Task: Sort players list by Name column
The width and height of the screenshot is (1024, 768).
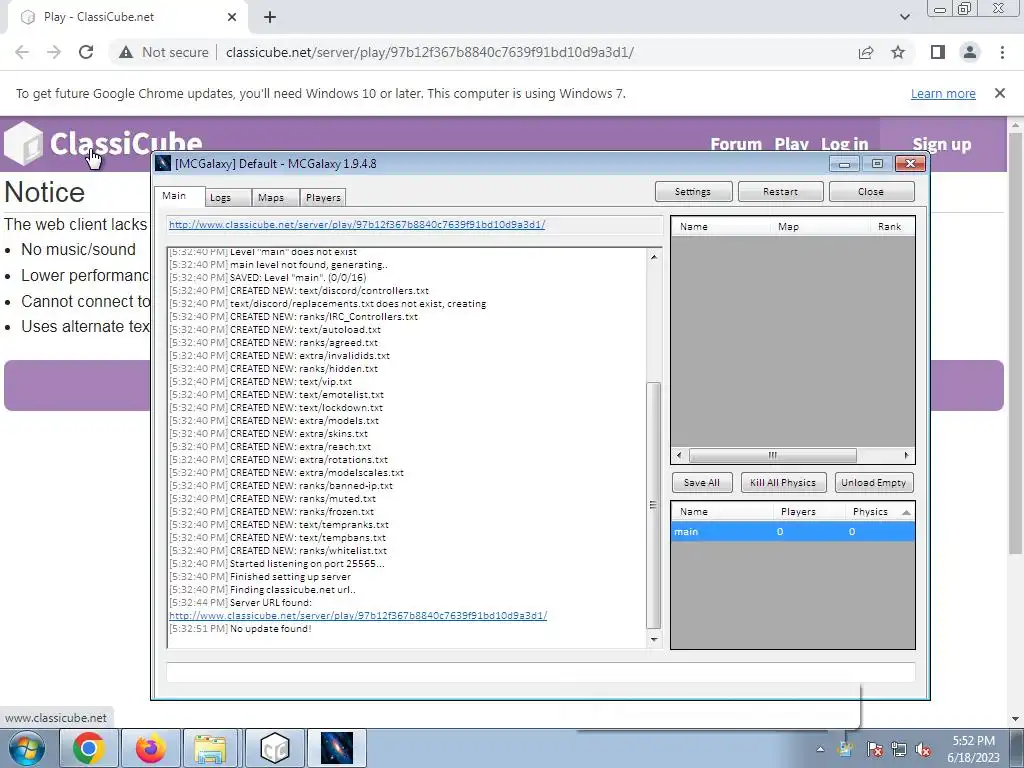Action: point(721,227)
